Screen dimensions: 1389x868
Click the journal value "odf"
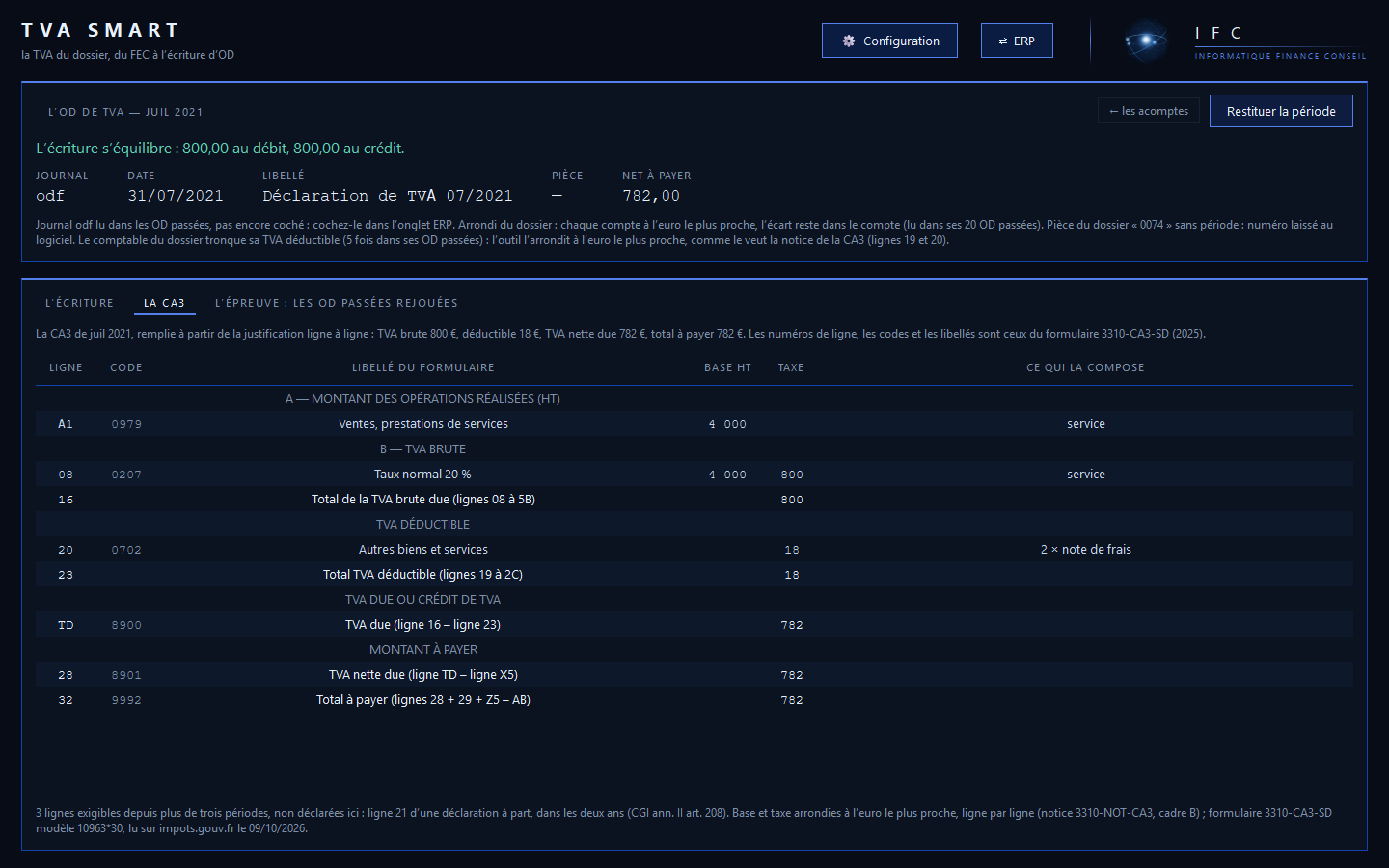point(50,196)
